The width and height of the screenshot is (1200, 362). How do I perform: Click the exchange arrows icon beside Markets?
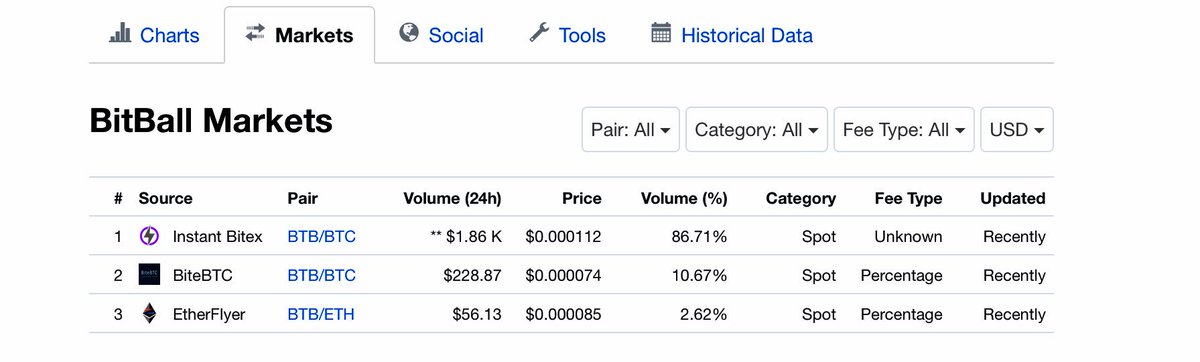pyautogui.click(x=255, y=33)
